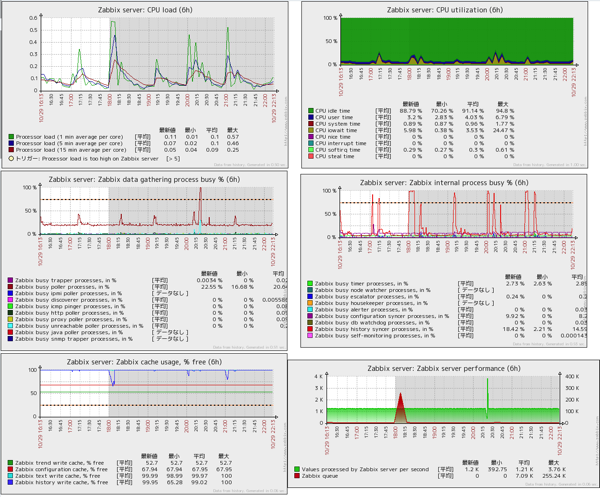Click blue swatch for Processor load 5 min
Image resolution: width=600 pixels, height=497 pixels.
pyautogui.click(x=11, y=143)
